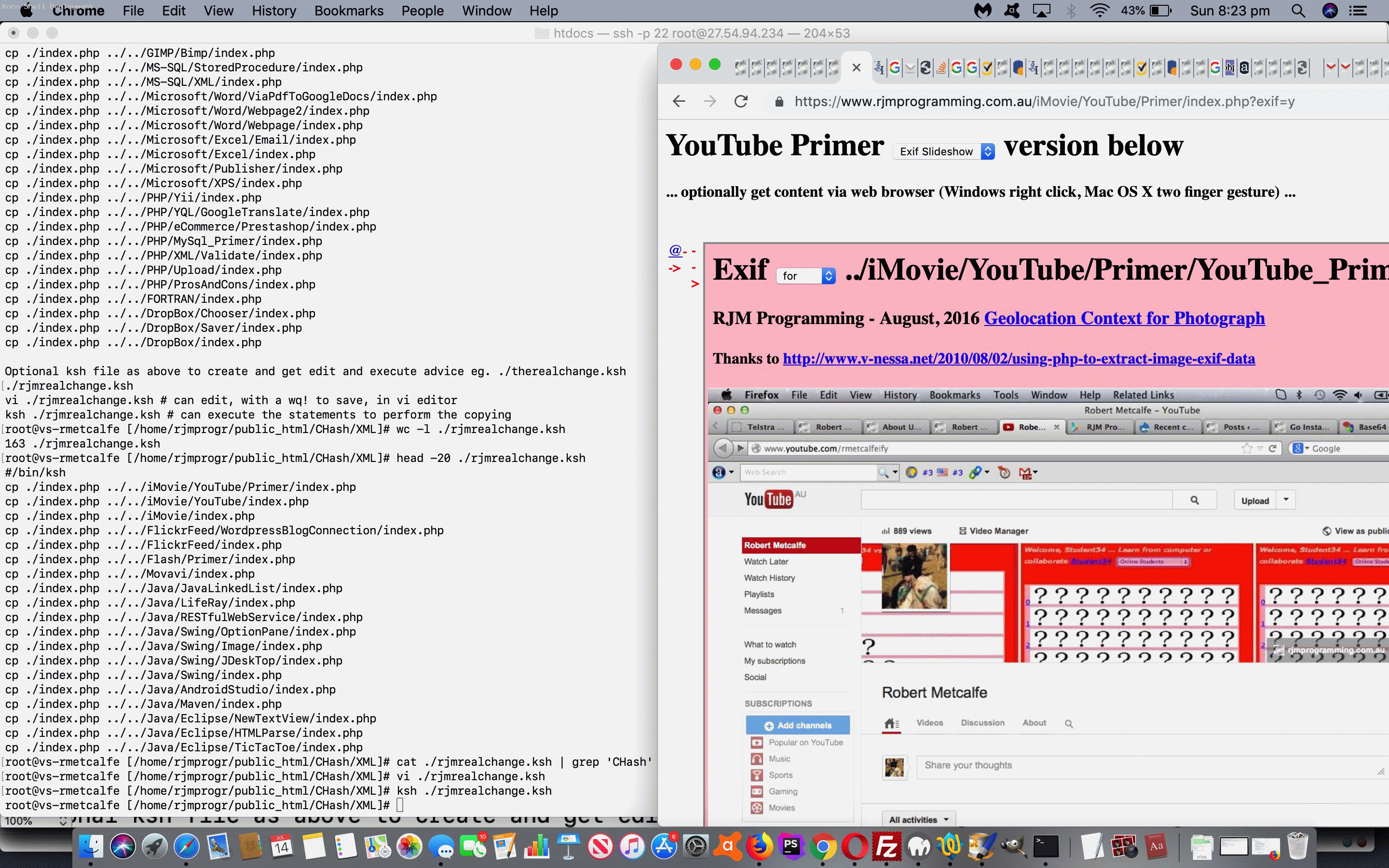Open Mail stamp icon in Dock
This screenshot has height=868, width=1389.
point(218,846)
